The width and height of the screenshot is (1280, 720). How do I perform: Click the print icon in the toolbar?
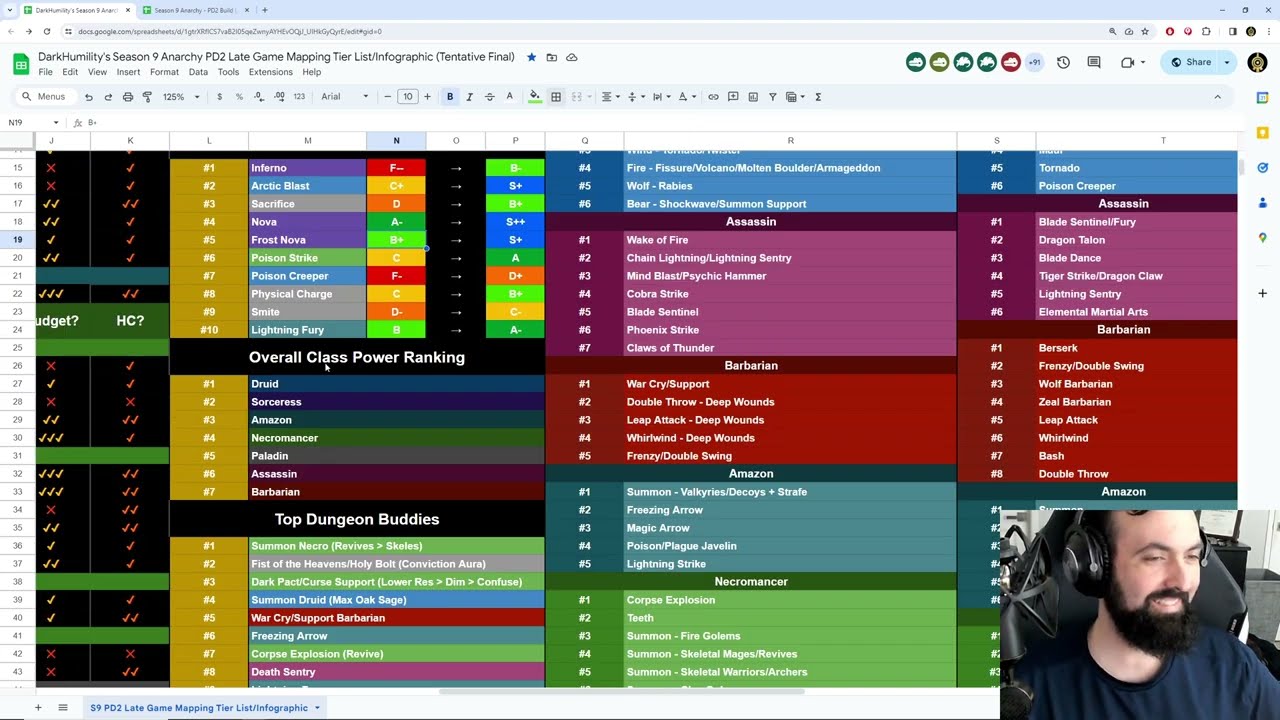tap(128, 97)
